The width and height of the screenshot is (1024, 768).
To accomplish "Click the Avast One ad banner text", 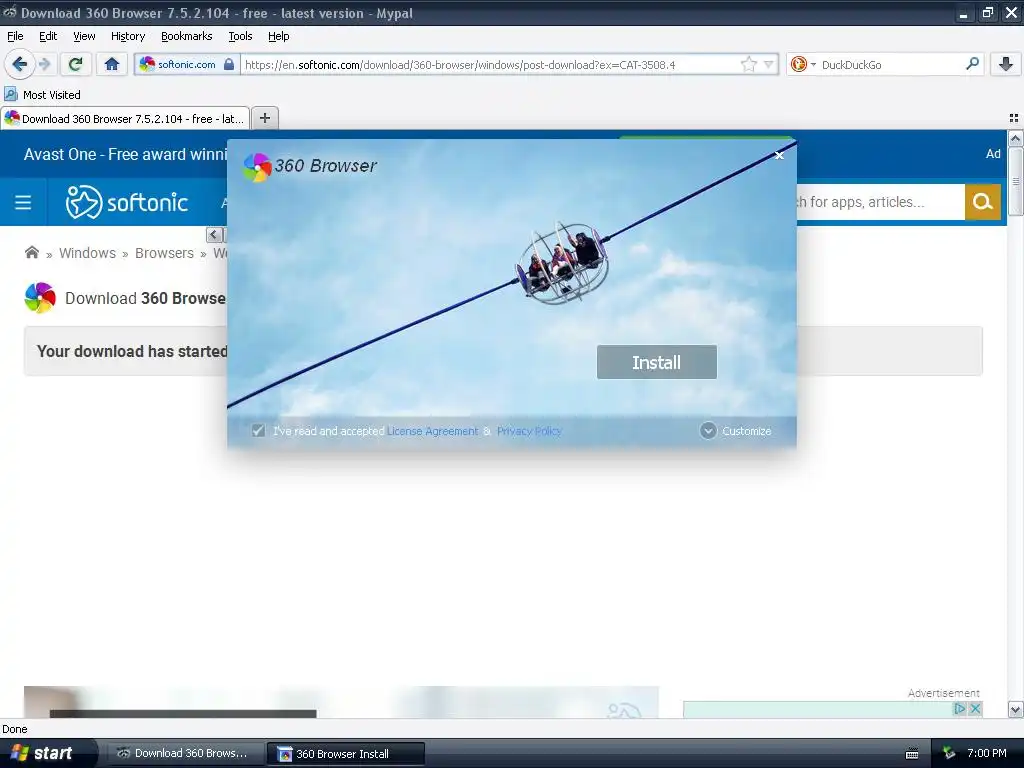I will 125,154.
